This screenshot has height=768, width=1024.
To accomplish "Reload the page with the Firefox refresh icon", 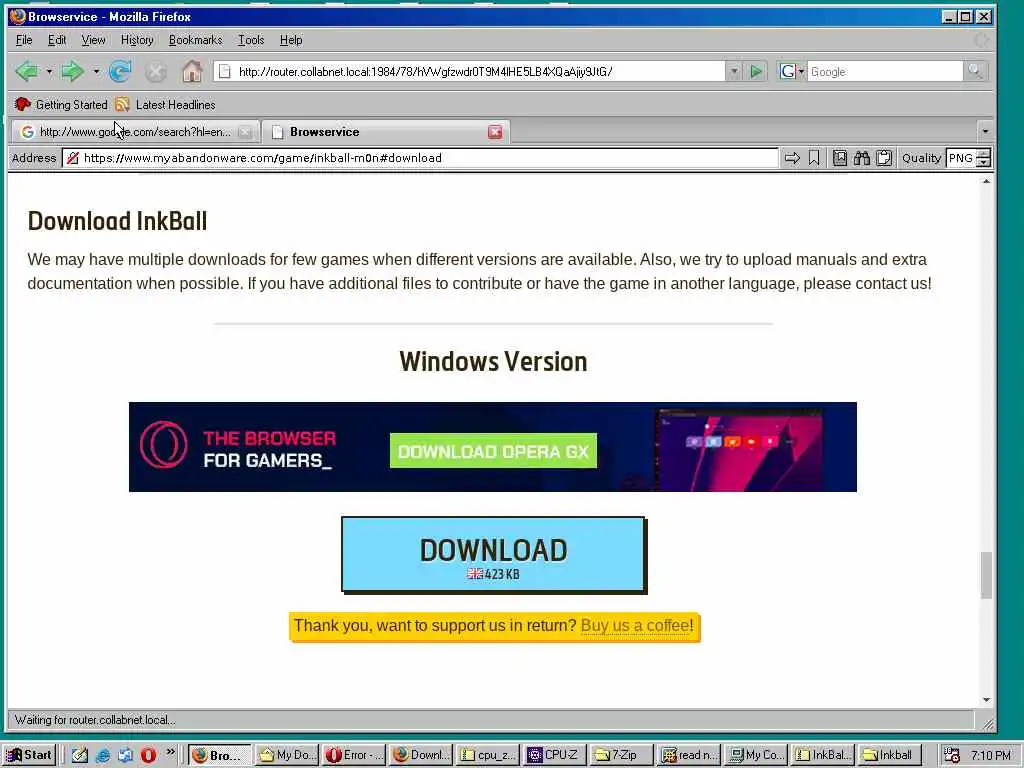I will (120, 71).
